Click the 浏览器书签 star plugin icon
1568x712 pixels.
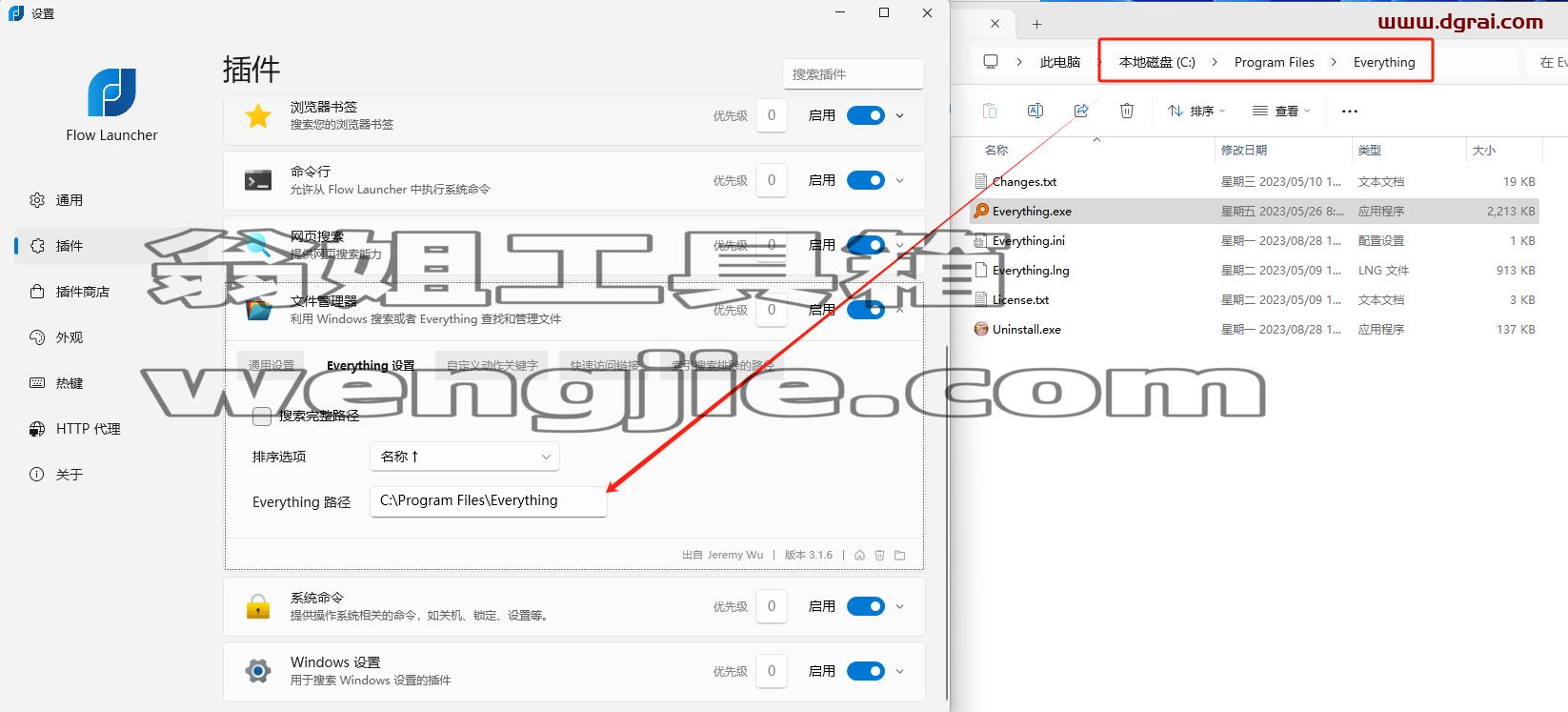pos(258,115)
